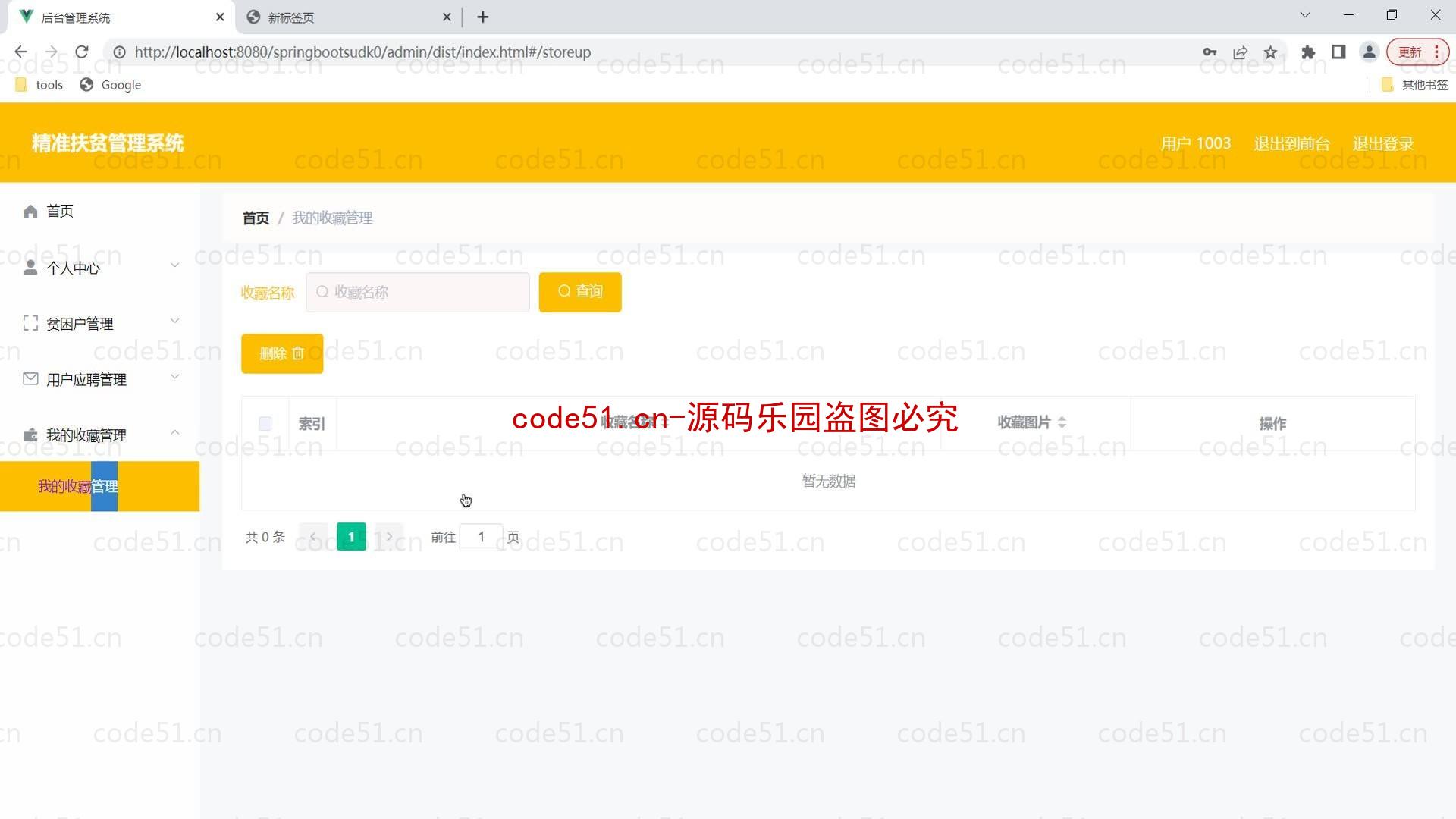Click the 用户 1003 header label

tap(1196, 143)
